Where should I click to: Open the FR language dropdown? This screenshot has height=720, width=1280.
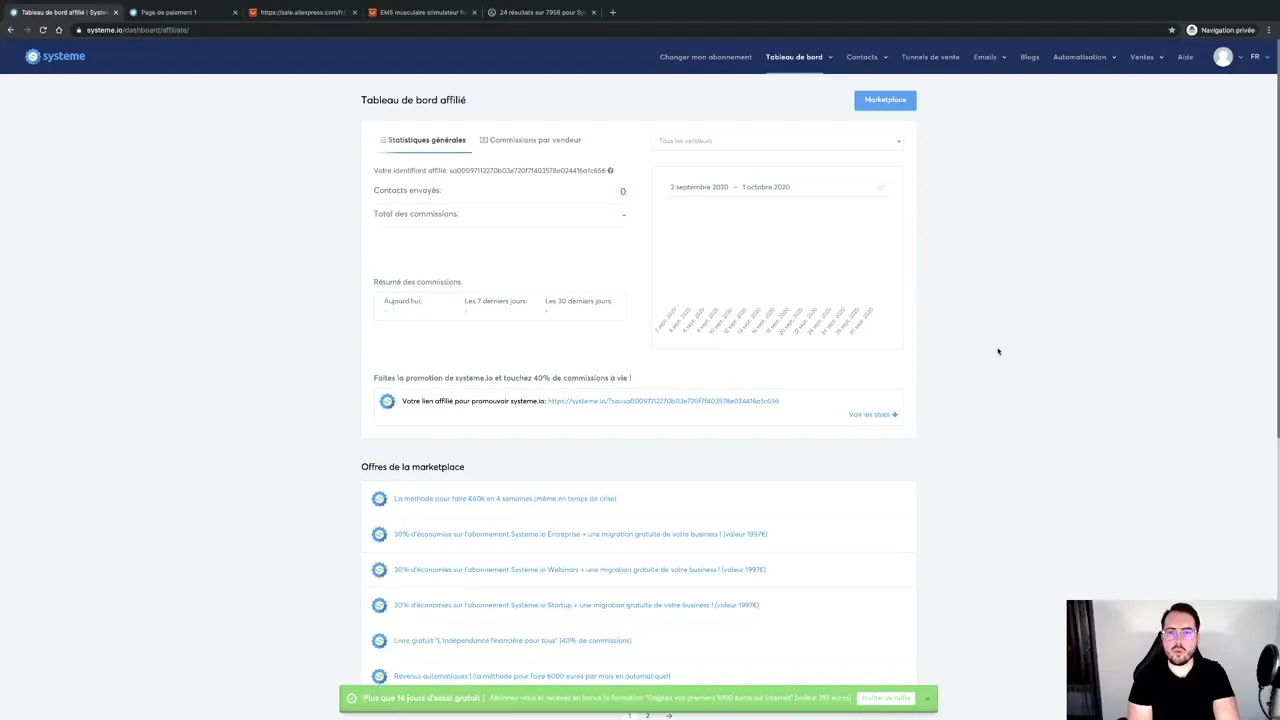pos(1258,57)
